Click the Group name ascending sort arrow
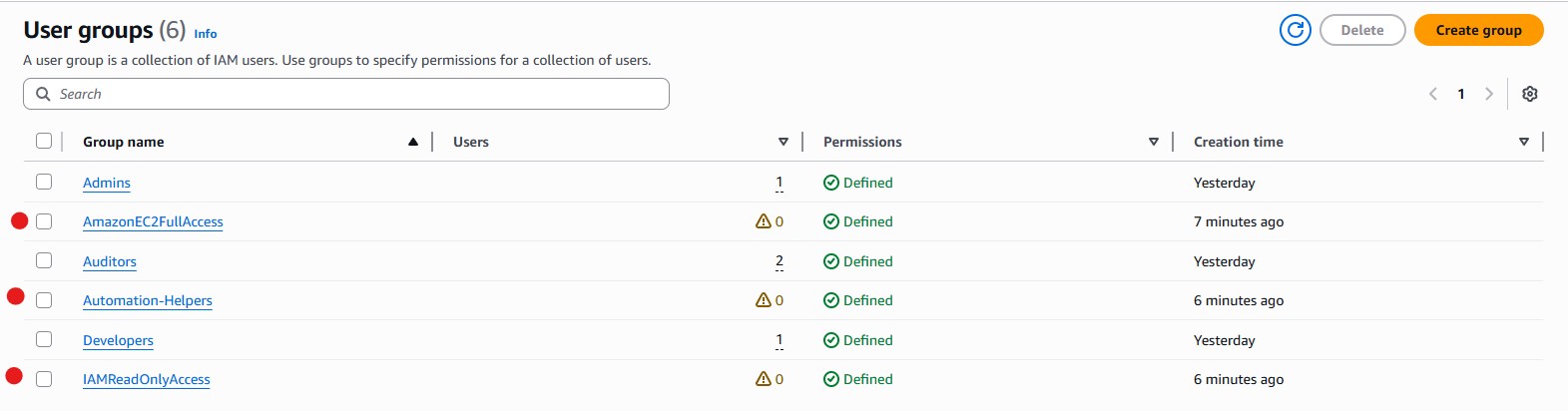 pos(413,142)
